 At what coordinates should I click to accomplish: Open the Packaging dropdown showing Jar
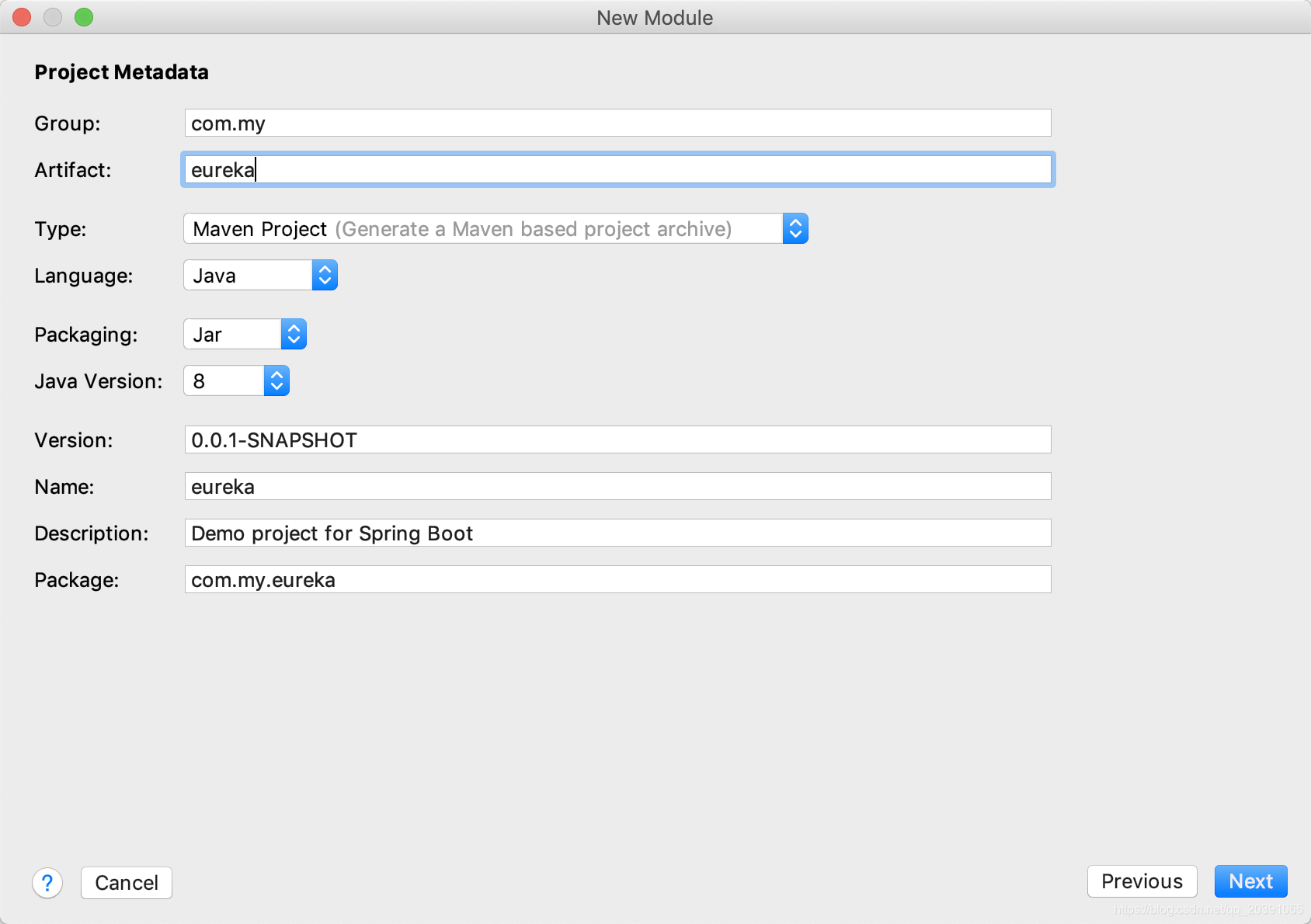pyautogui.click(x=245, y=335)
